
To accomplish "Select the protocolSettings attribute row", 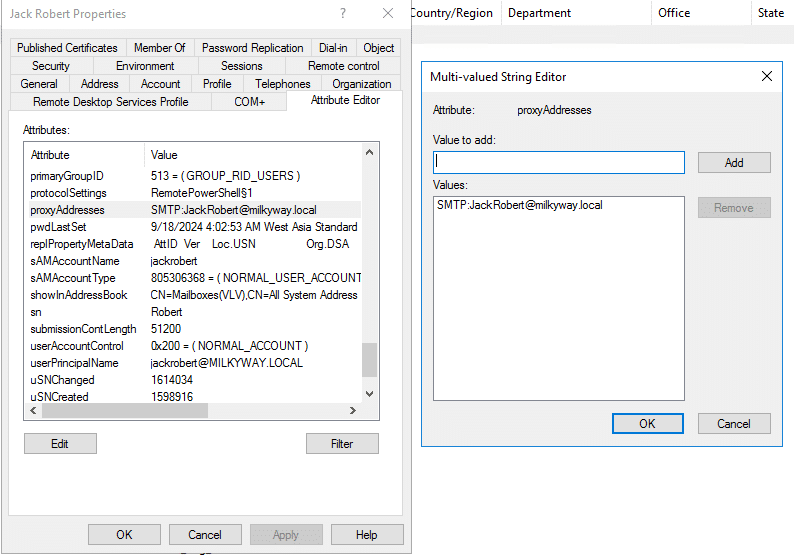I will [195, 193].
